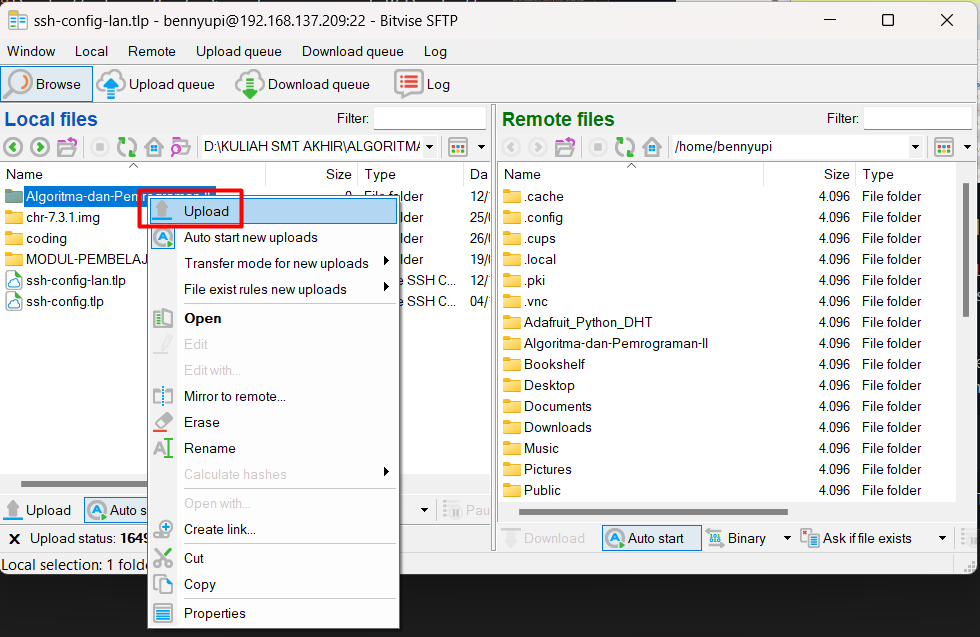Click the local Upload button
This screenshot has width=980, height=637.
[39, 510]
